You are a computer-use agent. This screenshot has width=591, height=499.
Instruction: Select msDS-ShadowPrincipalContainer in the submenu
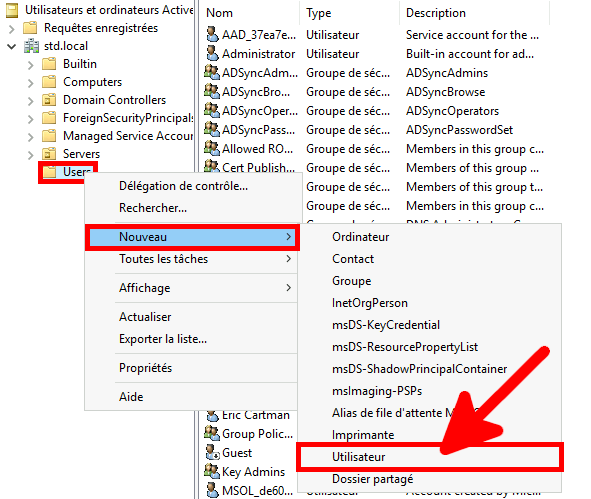tap(430, 369)
